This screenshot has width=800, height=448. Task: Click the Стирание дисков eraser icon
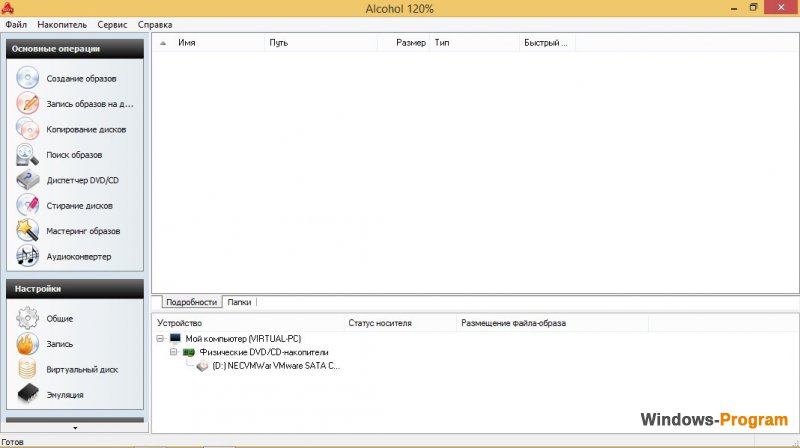pyautogui.click(x=28, y=206)
